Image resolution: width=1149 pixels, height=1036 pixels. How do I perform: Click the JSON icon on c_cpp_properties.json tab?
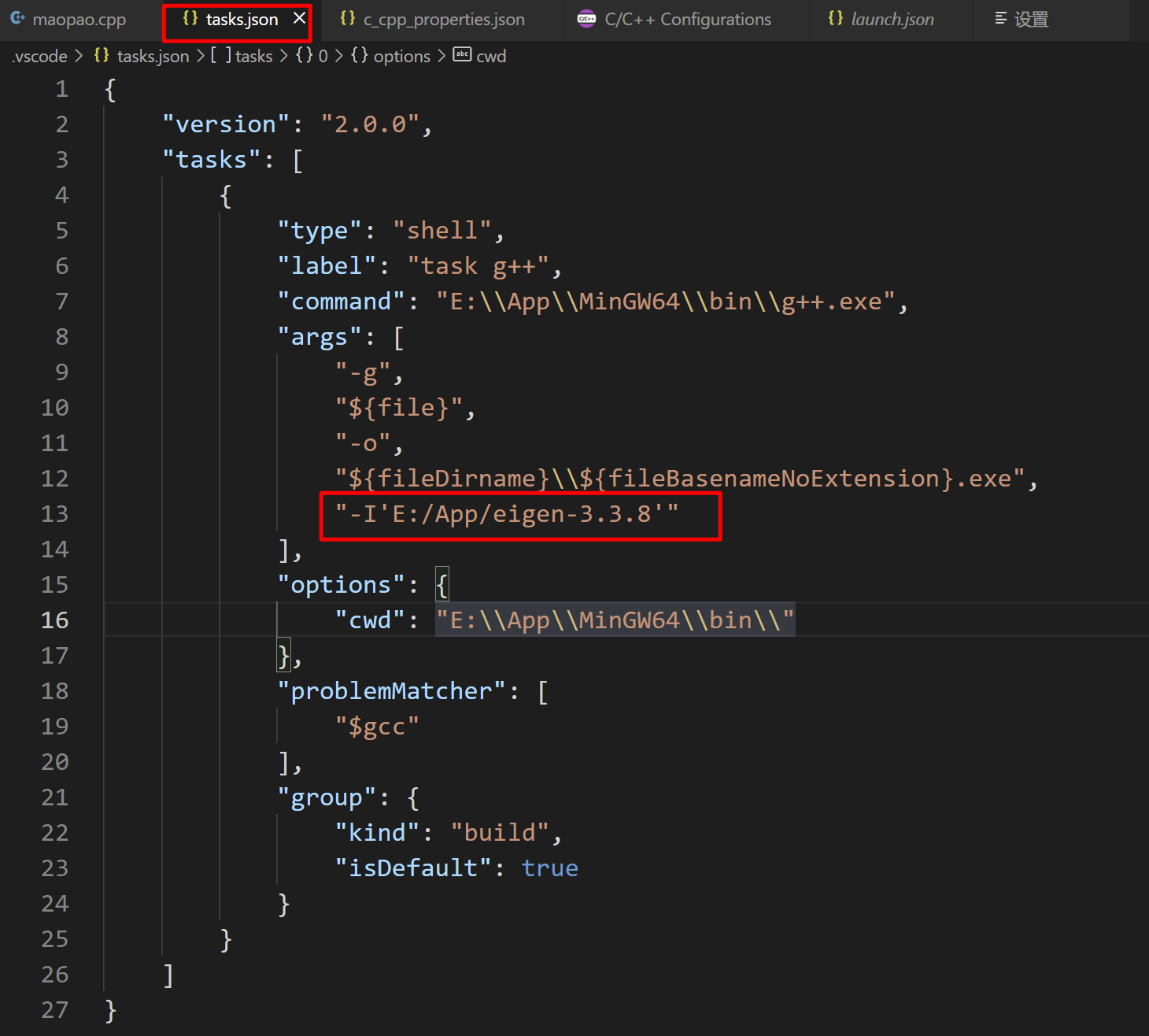tap(347, 18)
